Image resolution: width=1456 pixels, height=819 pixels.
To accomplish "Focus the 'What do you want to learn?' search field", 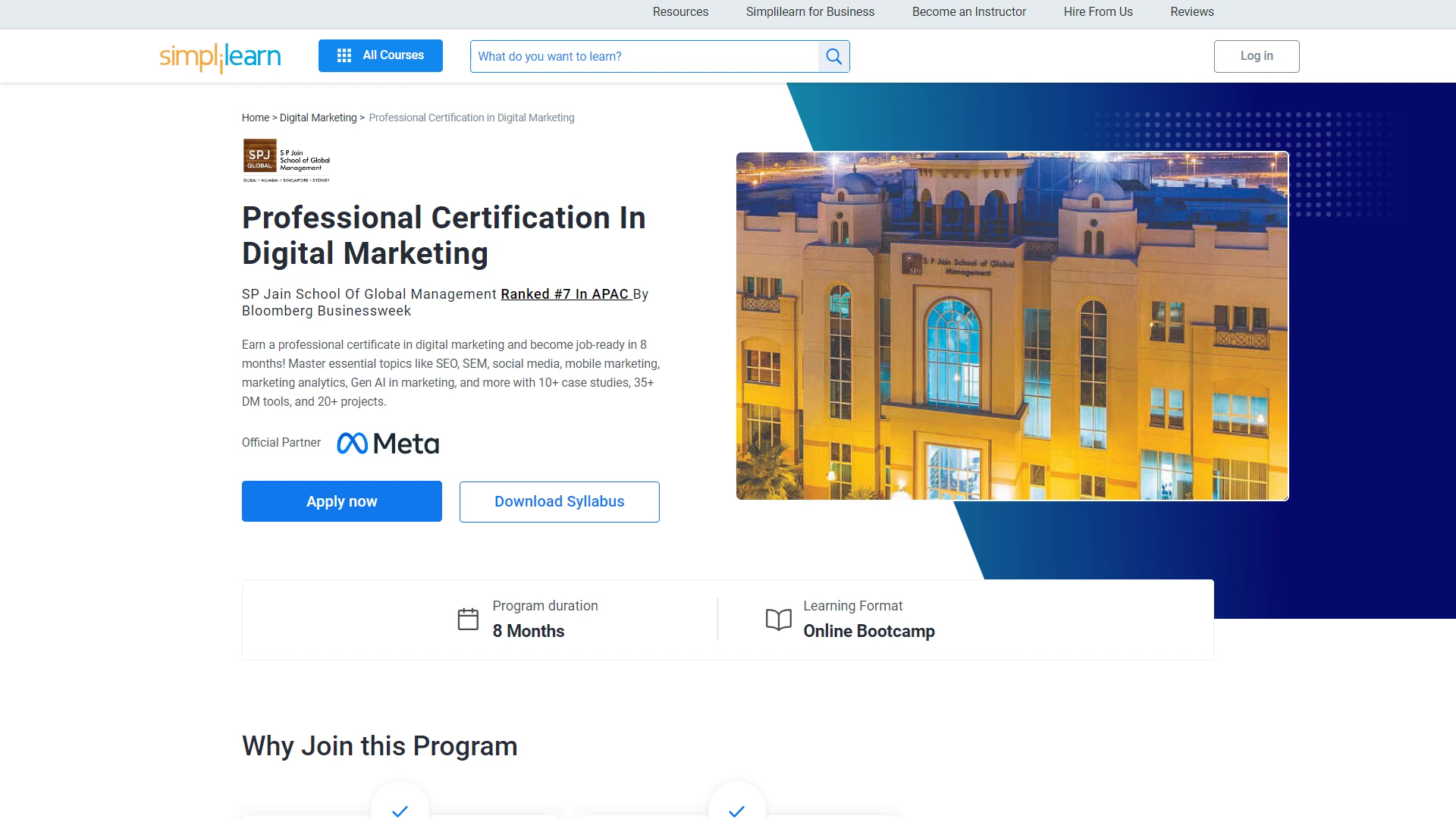I will pos(644,56).
